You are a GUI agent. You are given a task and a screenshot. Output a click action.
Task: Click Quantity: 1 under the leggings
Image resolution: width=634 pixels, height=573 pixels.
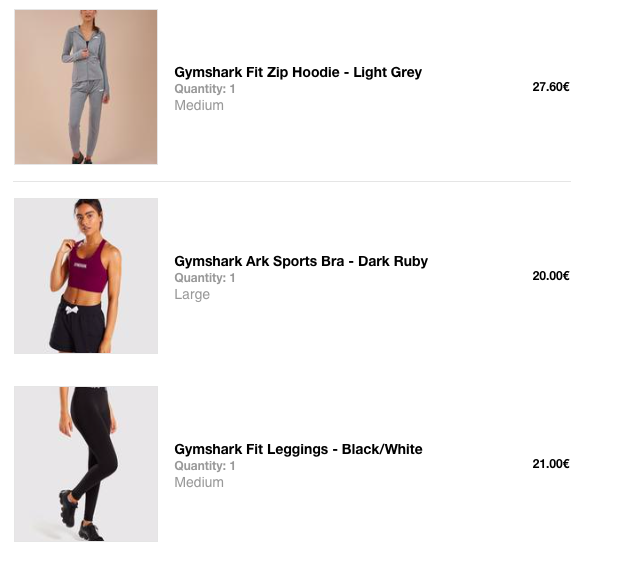coord(205,466)
